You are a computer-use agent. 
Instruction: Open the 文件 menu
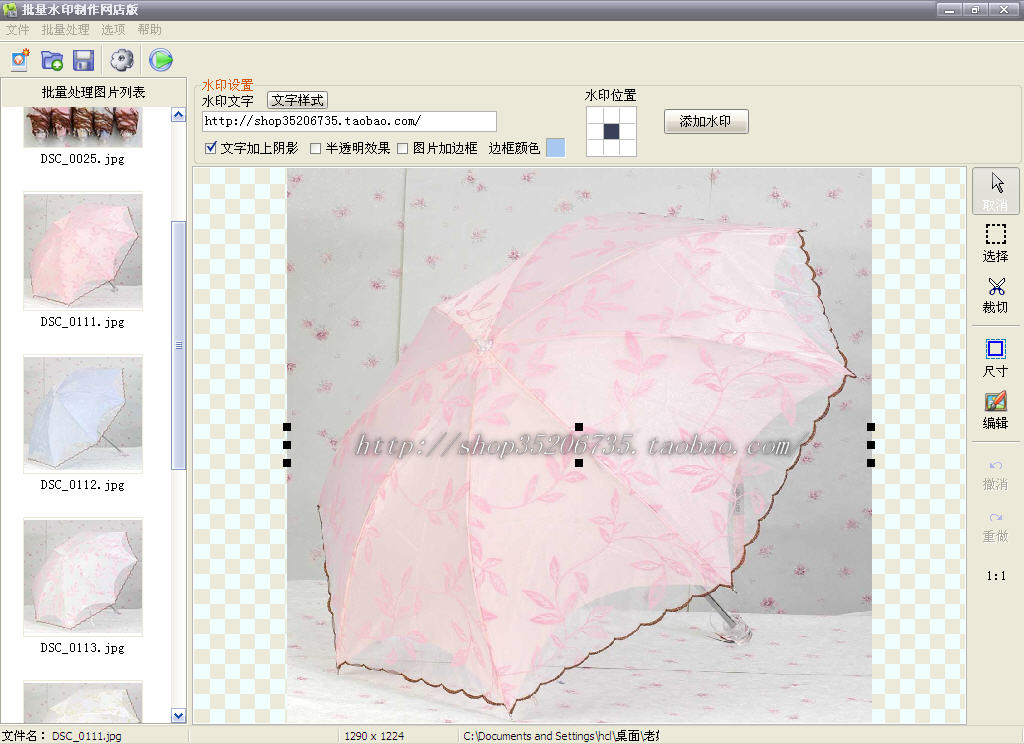pyautogui.click(x=18, y=29)
